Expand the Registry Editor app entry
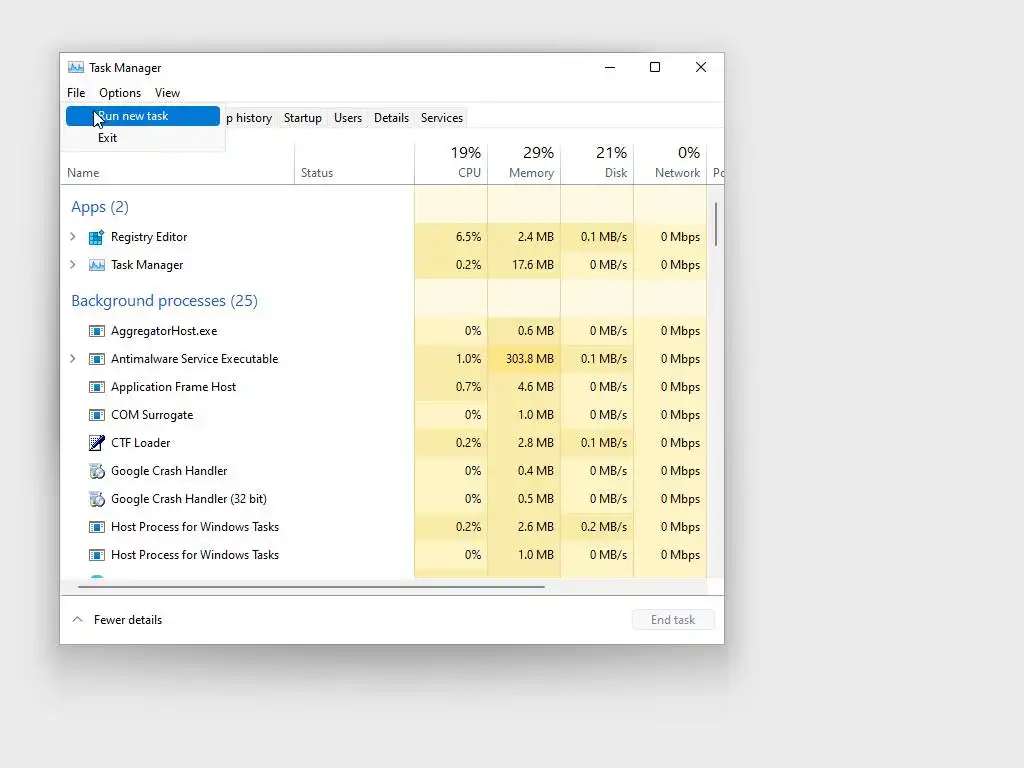This screenshot has height=768, width=1024. [73, 237]
